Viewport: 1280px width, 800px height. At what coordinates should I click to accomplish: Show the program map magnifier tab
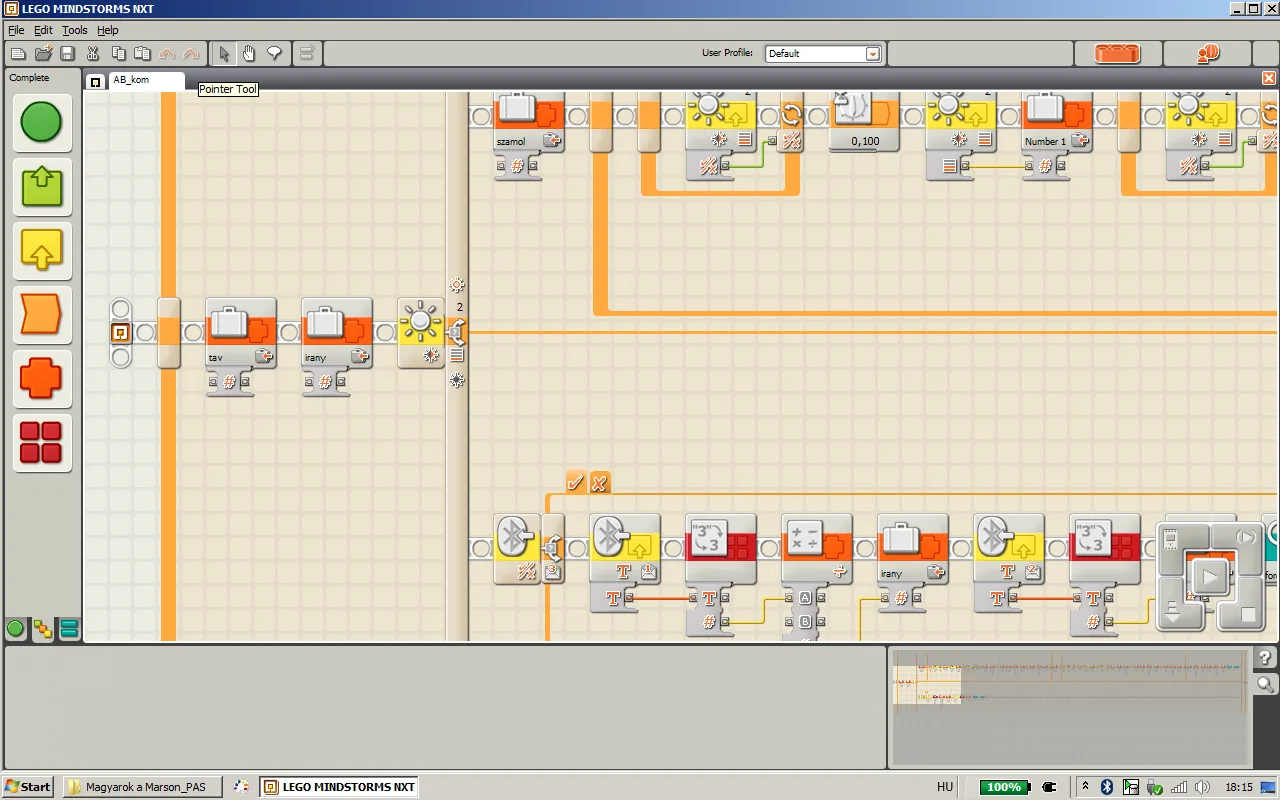1266,684
